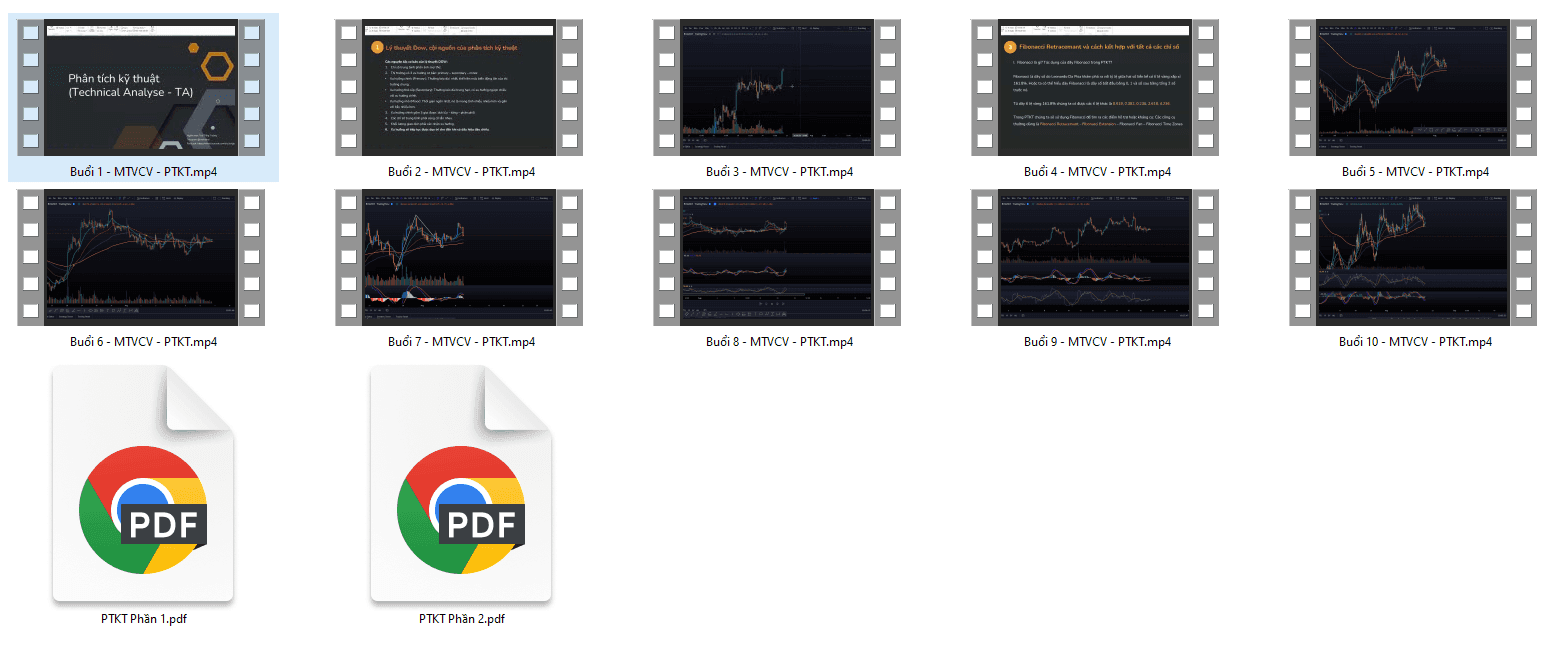Click the file name Buổi 7 - MTVCV - PTKT.mp4
The height and width of the screenshot is (666, 1553).
(x=461, y=342)
